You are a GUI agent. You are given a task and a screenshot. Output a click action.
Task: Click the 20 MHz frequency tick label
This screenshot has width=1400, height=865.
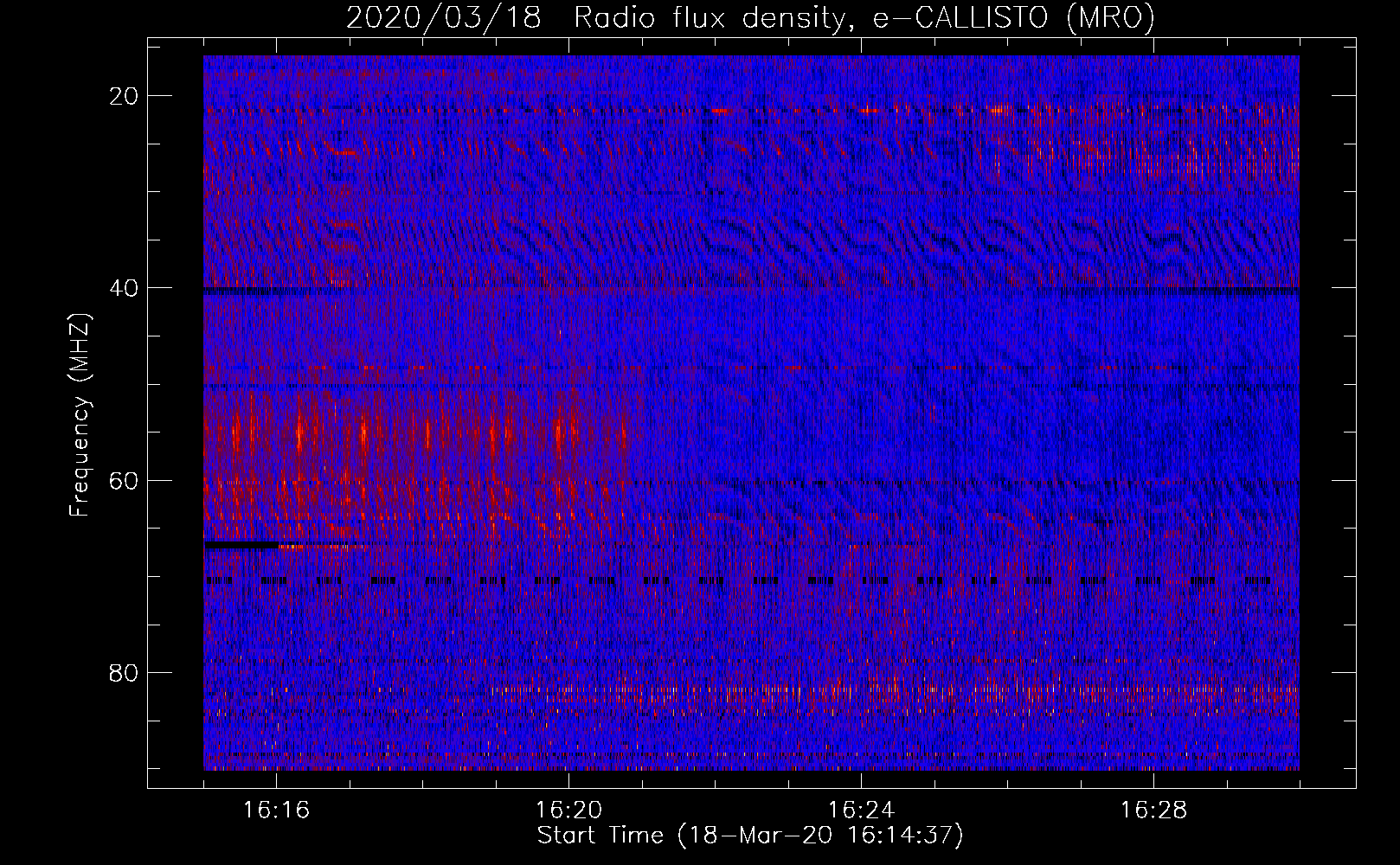click(x=124, y=96)
